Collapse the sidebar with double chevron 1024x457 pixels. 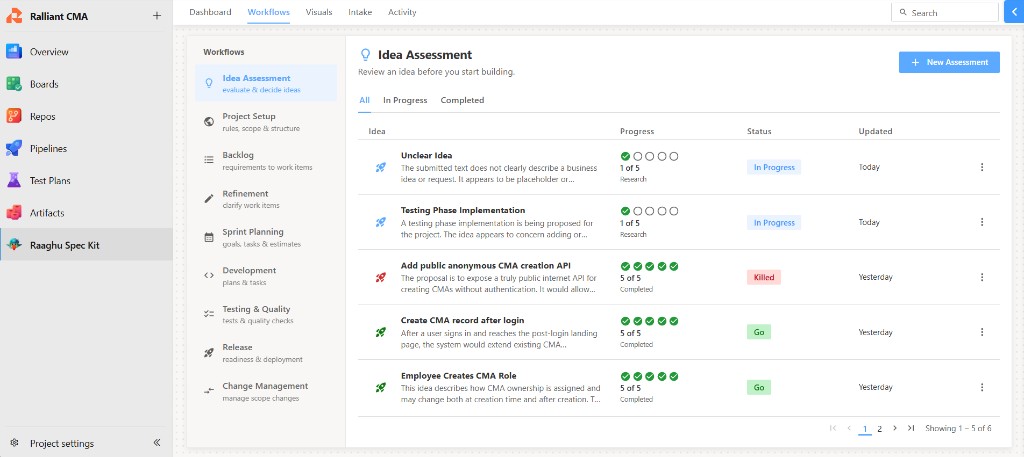tap(157, 443)
